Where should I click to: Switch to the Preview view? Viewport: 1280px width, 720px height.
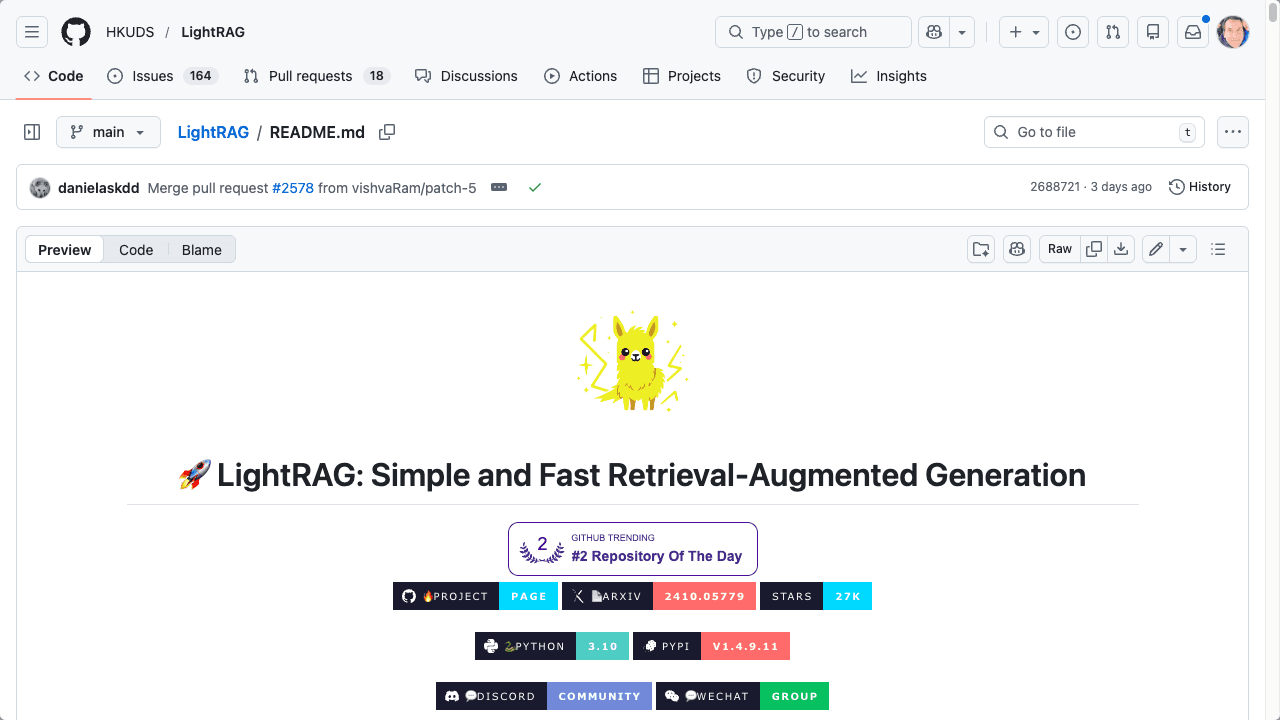(x=65, y=250)
